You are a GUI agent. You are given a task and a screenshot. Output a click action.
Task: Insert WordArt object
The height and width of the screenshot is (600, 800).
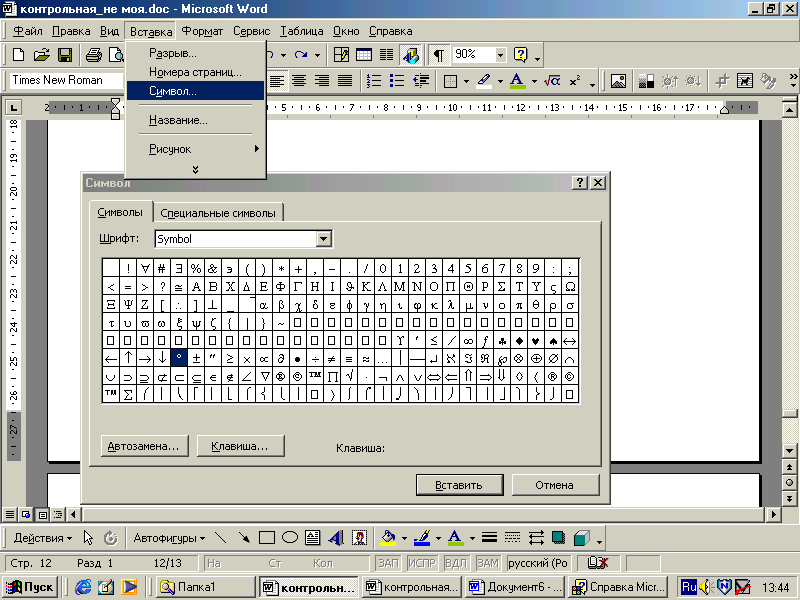(336, 537)
